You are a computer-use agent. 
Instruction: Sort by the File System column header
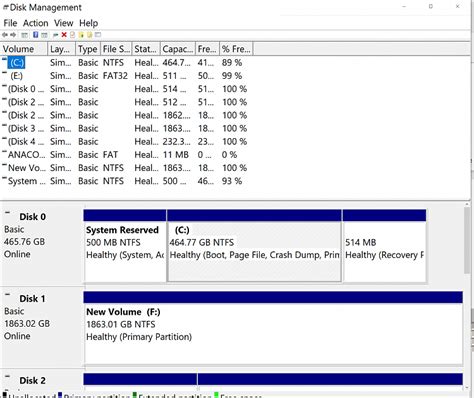click(116, 49)
